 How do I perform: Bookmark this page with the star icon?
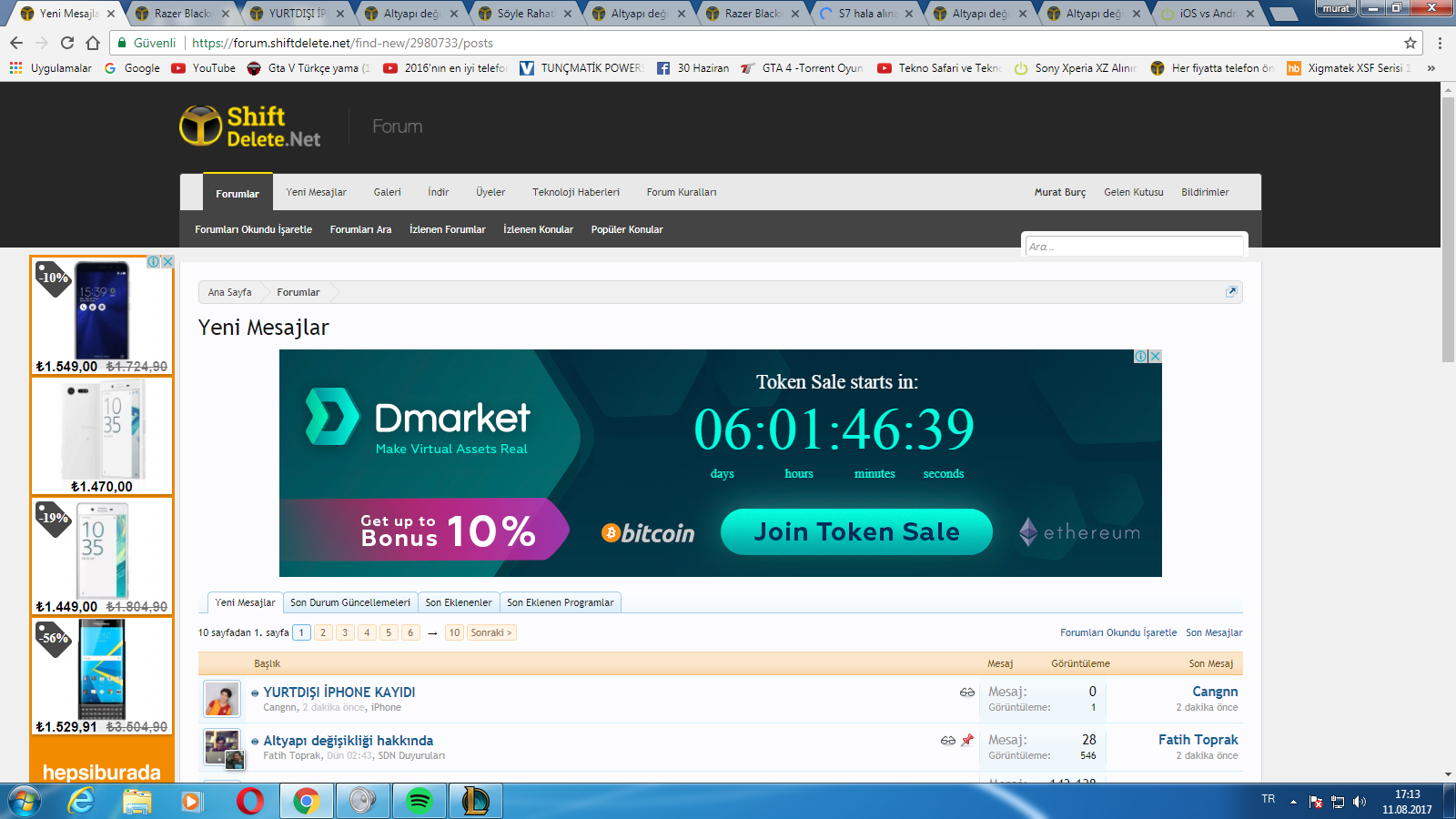(x=1410, y=43)
